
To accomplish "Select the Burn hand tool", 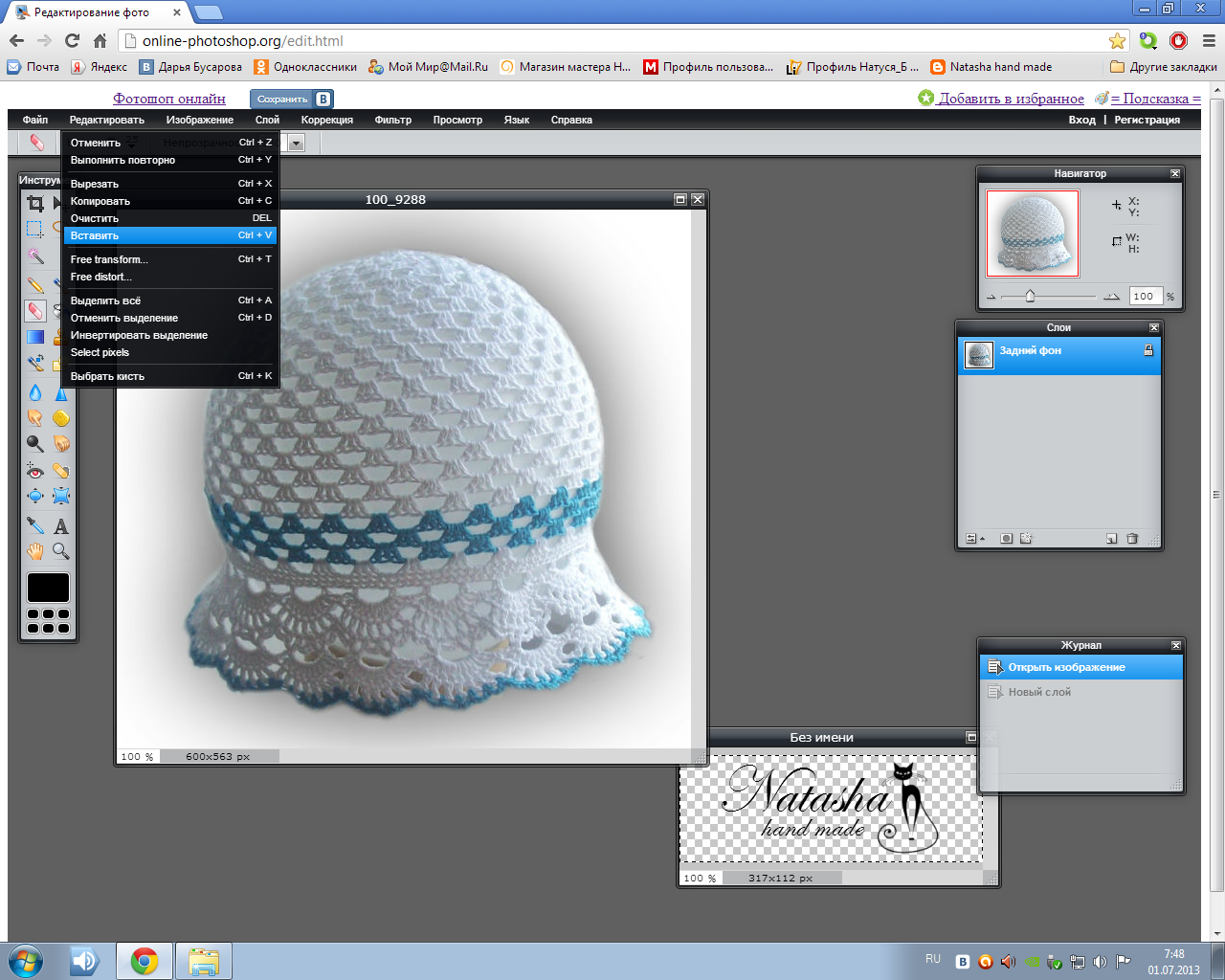I will pos(61,444).
